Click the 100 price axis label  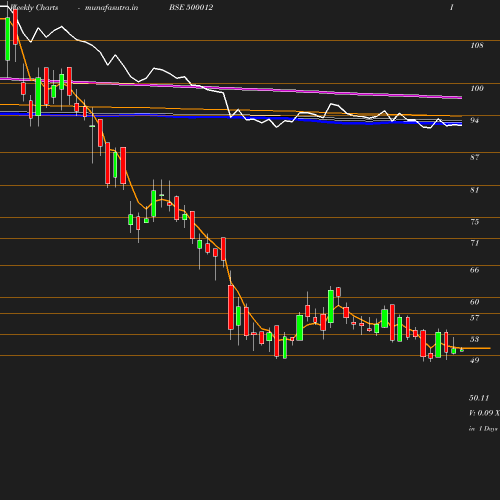click(477, 88)
